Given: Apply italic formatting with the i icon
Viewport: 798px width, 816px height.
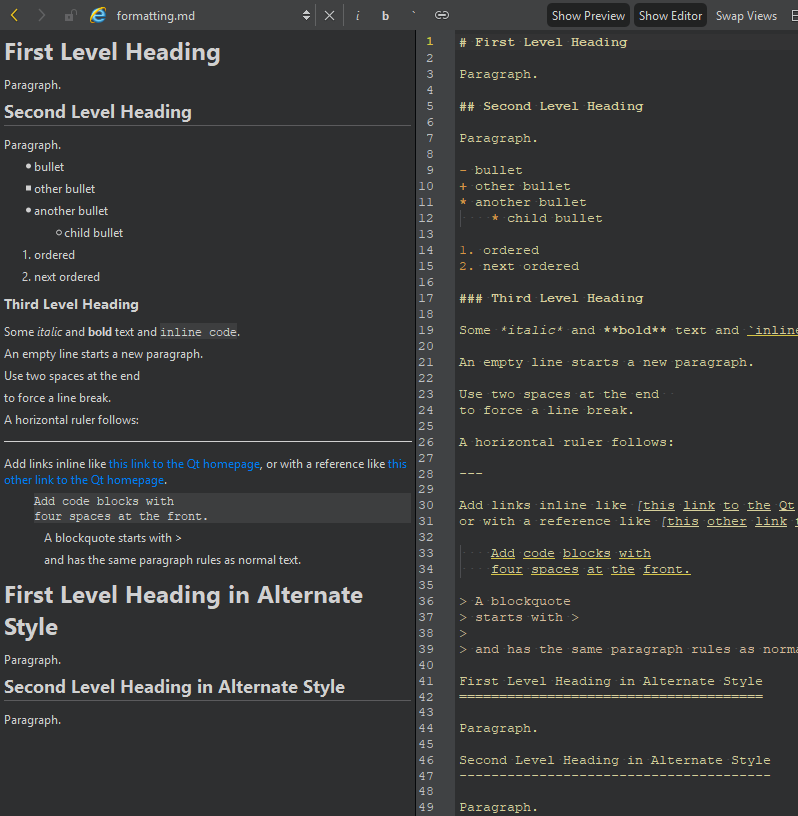Looking at the screenshot, I should (x=358, y=15).
